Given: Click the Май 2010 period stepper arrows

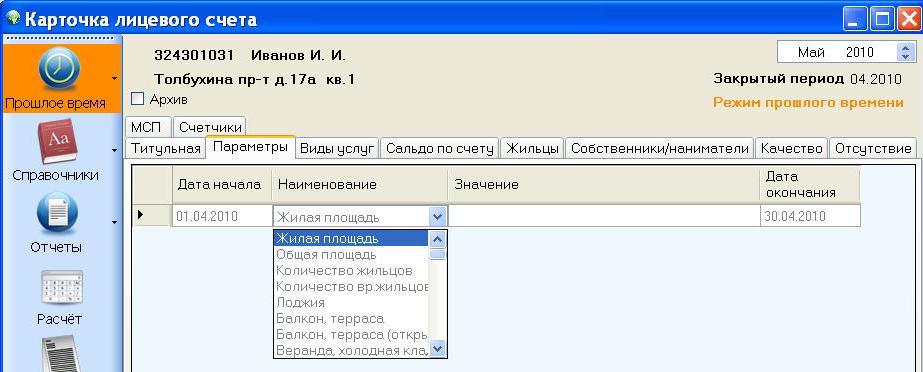Looking at the screenshot, I should click(x=906, y=52).
